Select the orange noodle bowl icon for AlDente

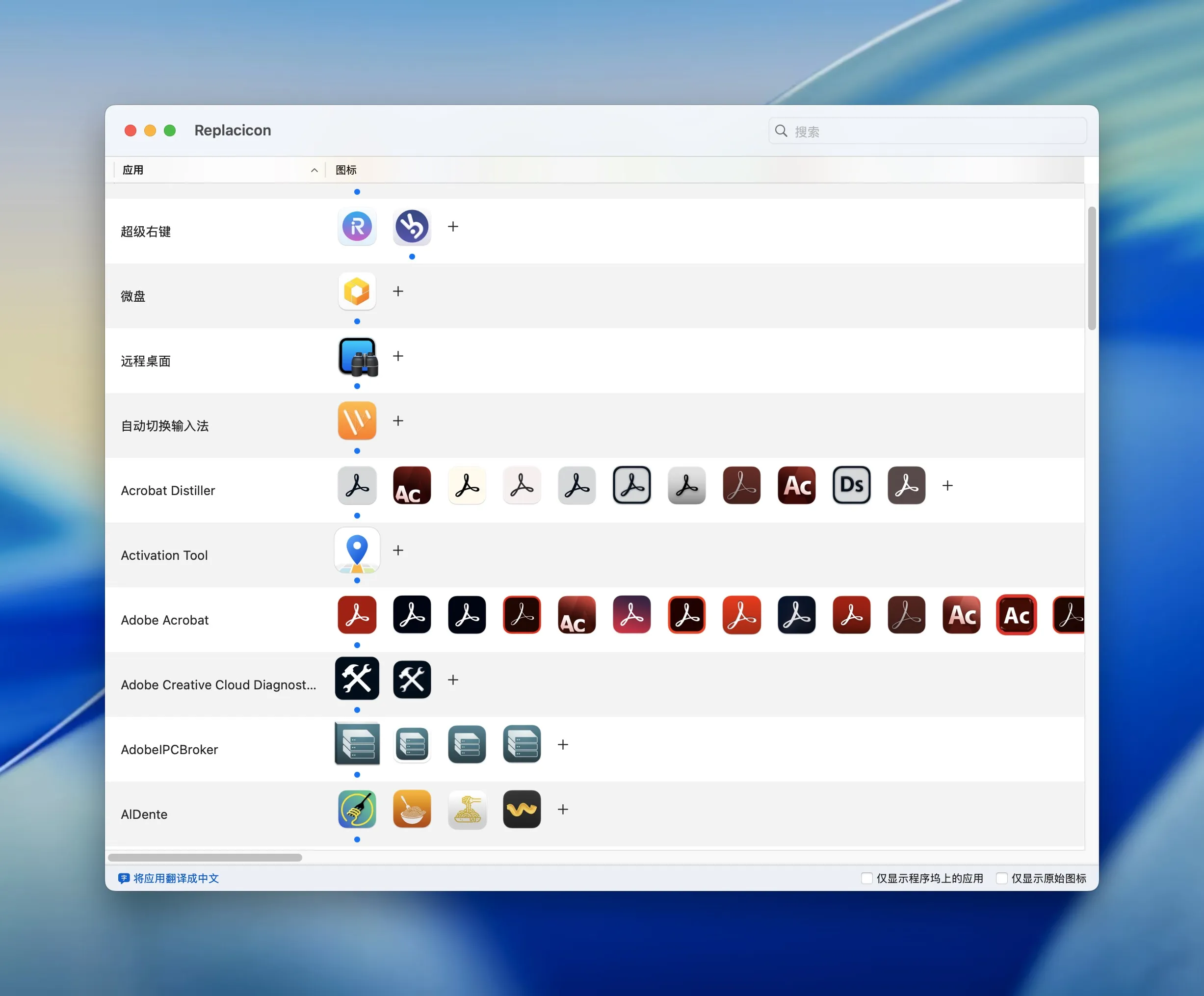point(412,810)
